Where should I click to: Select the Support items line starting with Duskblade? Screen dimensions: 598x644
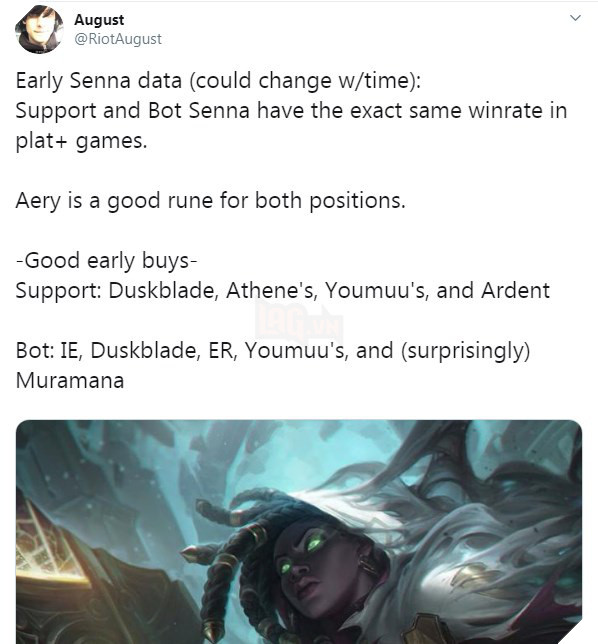[283, 290]
